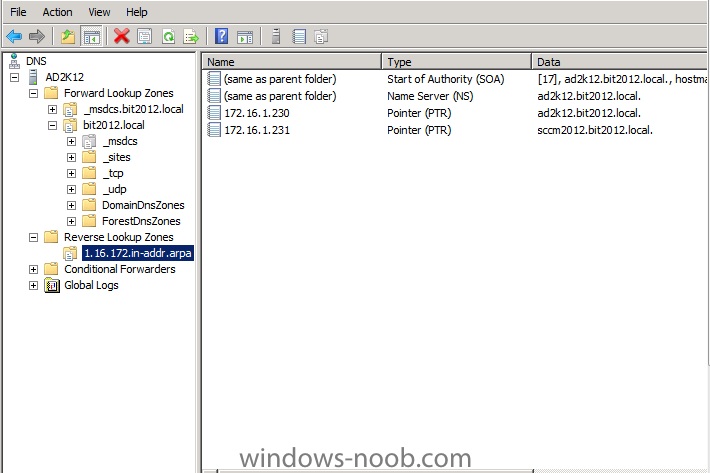The width and height of the screenshot is (710, 473).
Task: Select the DNS root node icon
Action: pos(14,61)
